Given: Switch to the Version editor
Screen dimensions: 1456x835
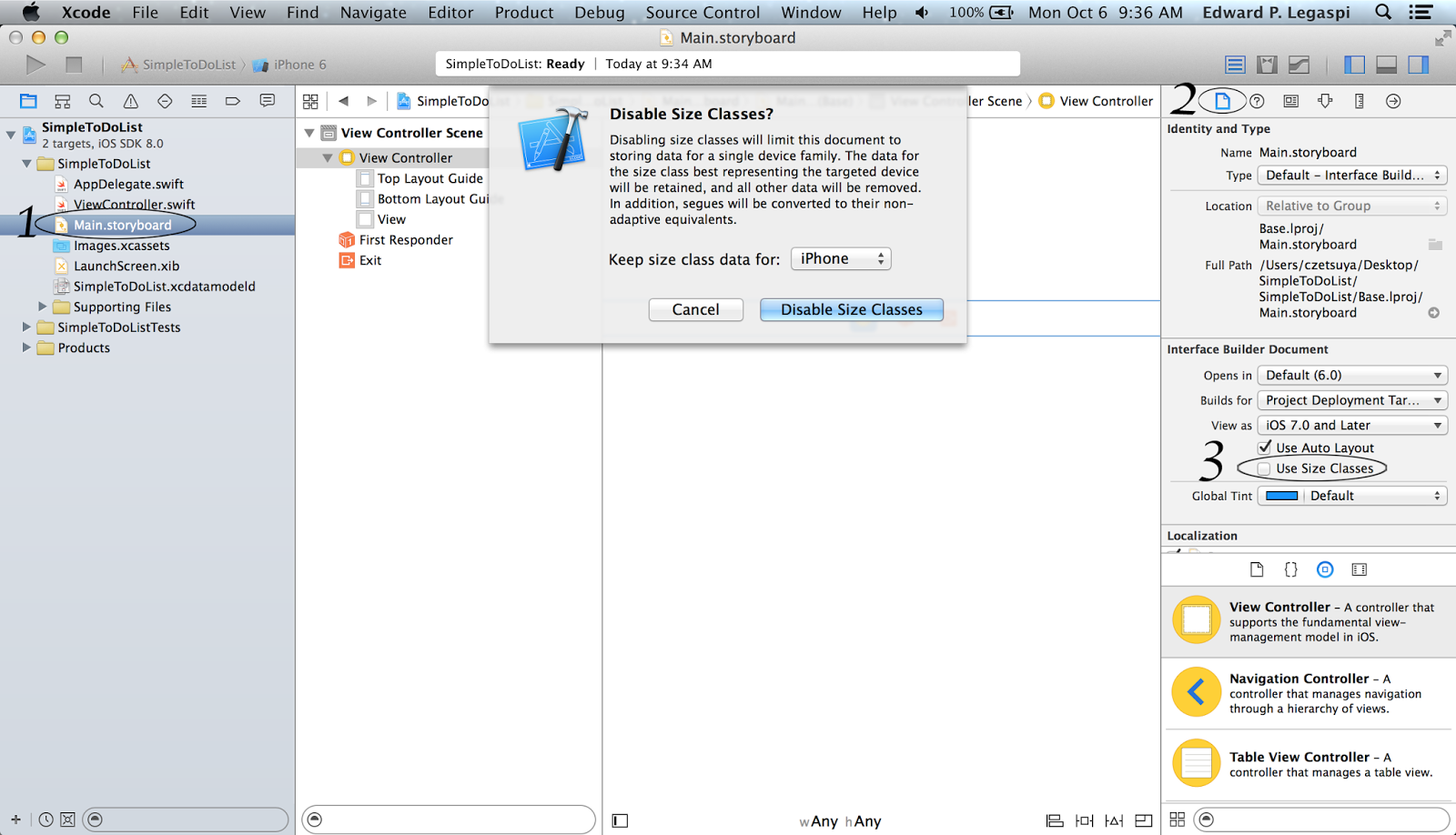Looking at the screenshot, I should (1299, 65).
